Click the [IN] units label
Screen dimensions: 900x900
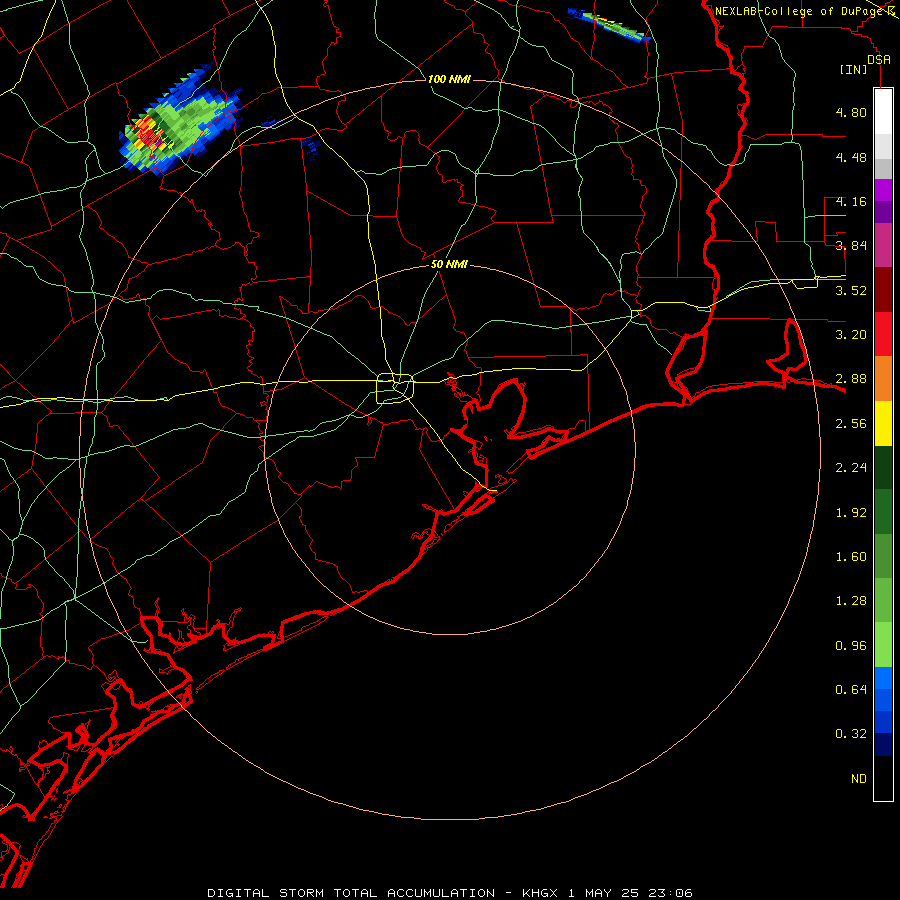click(854, 69)
